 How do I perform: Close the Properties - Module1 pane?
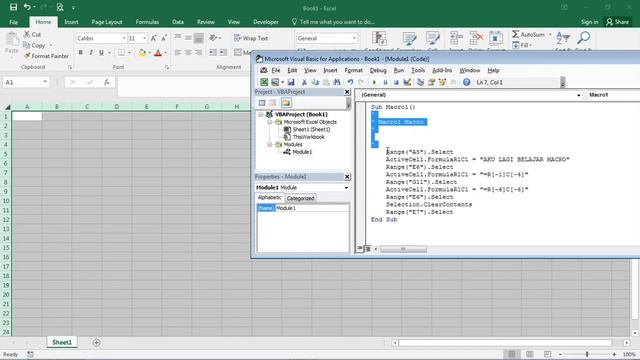347,177
